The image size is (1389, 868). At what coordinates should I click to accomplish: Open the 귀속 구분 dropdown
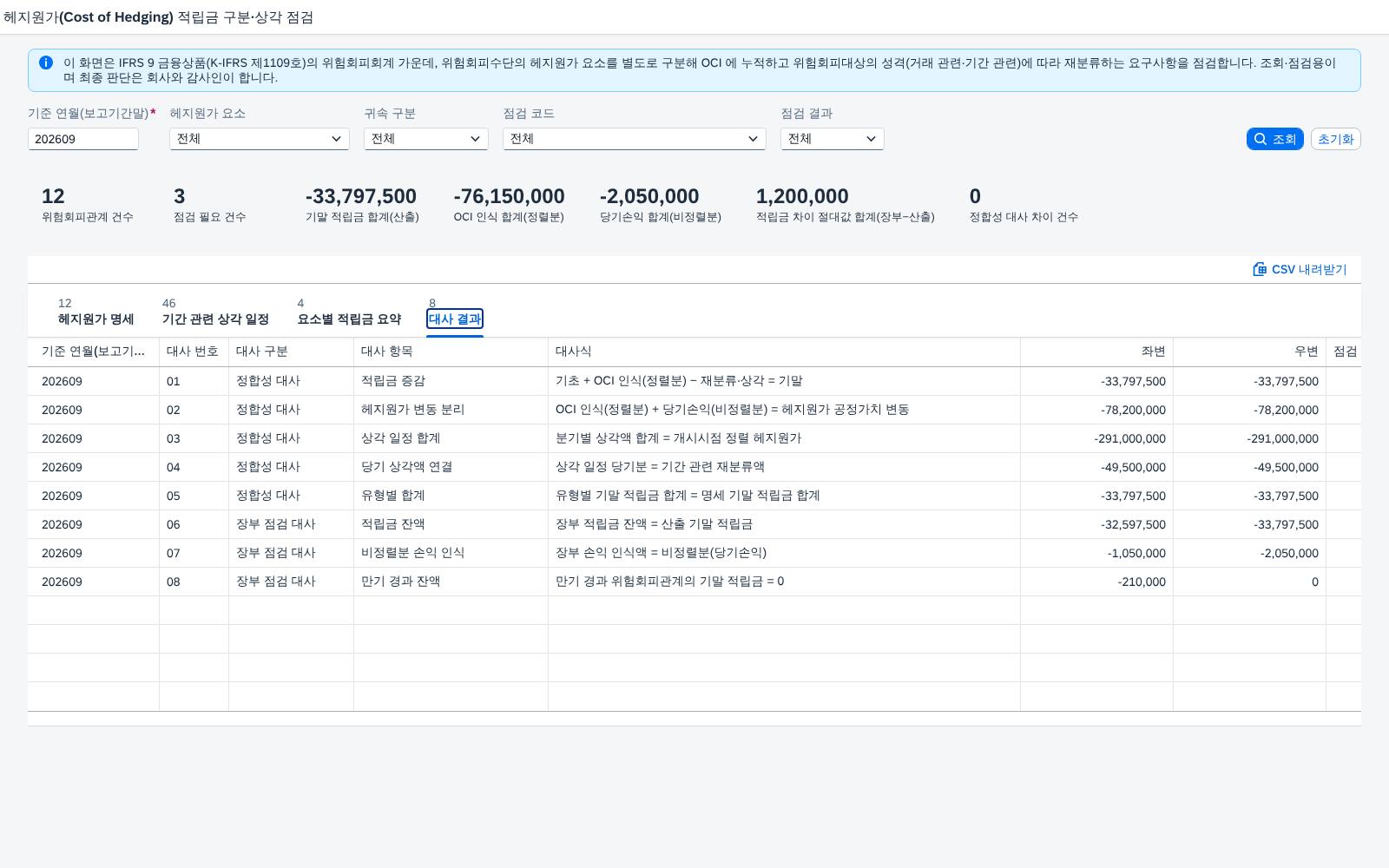[x=426, y=139]
